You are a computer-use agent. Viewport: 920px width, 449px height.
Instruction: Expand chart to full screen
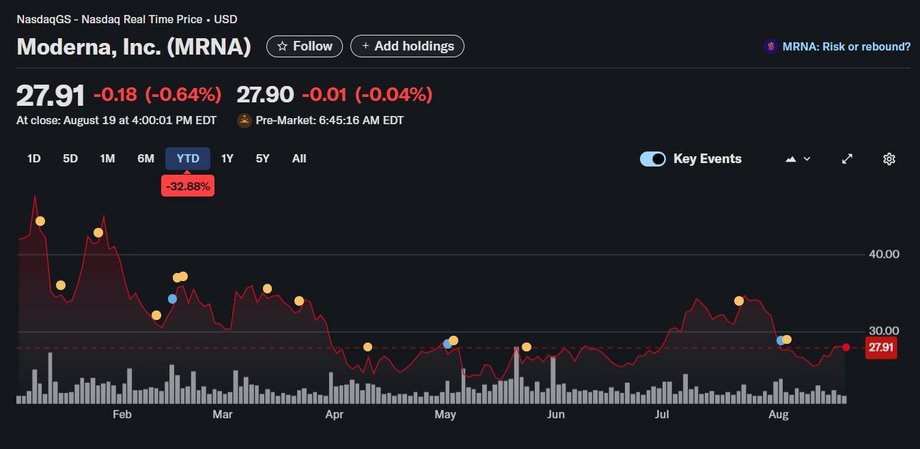[x=847, y=159]
